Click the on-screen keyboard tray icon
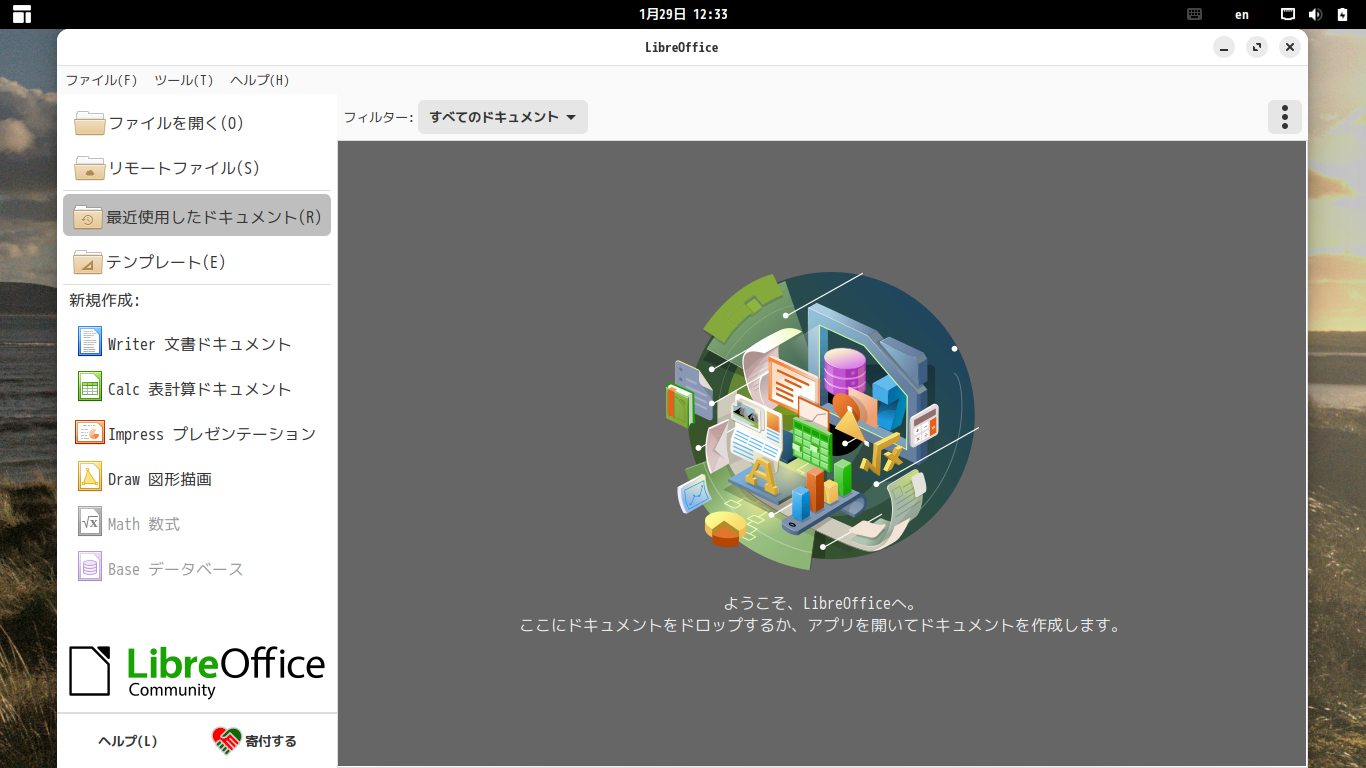Image resolution: width=1366 pixels, height=768 pixels. [x=1194, y=14]
